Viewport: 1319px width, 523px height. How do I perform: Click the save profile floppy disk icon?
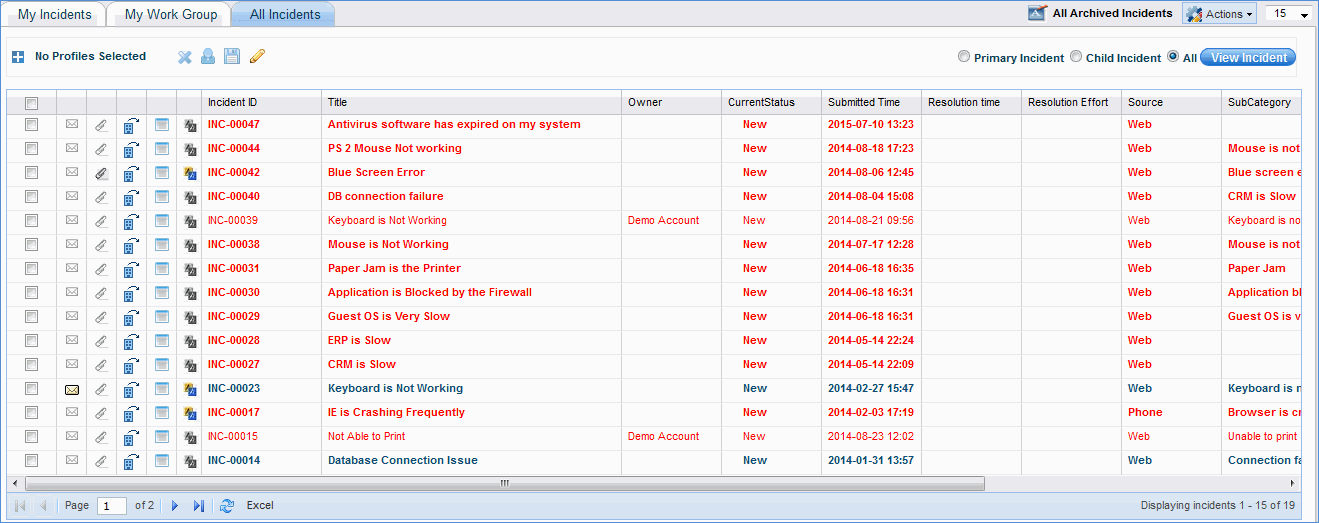point(232,57)
